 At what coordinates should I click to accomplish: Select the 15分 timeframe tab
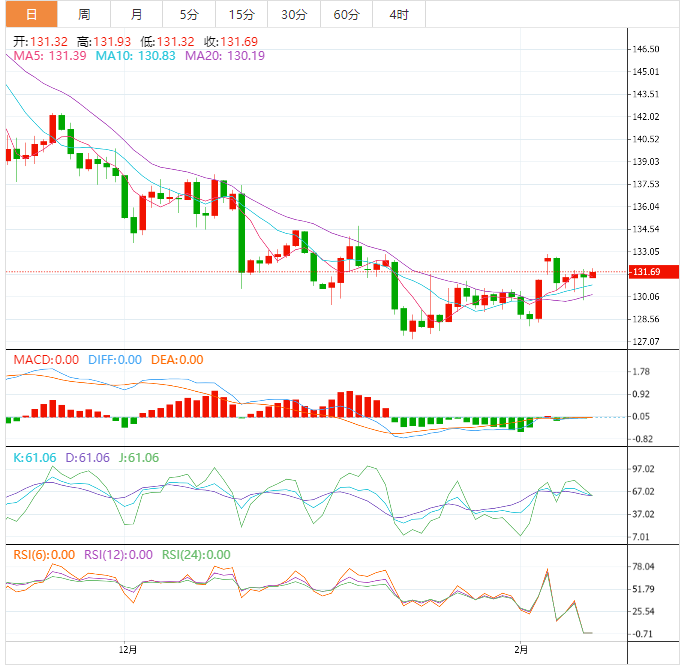[241, 14]
